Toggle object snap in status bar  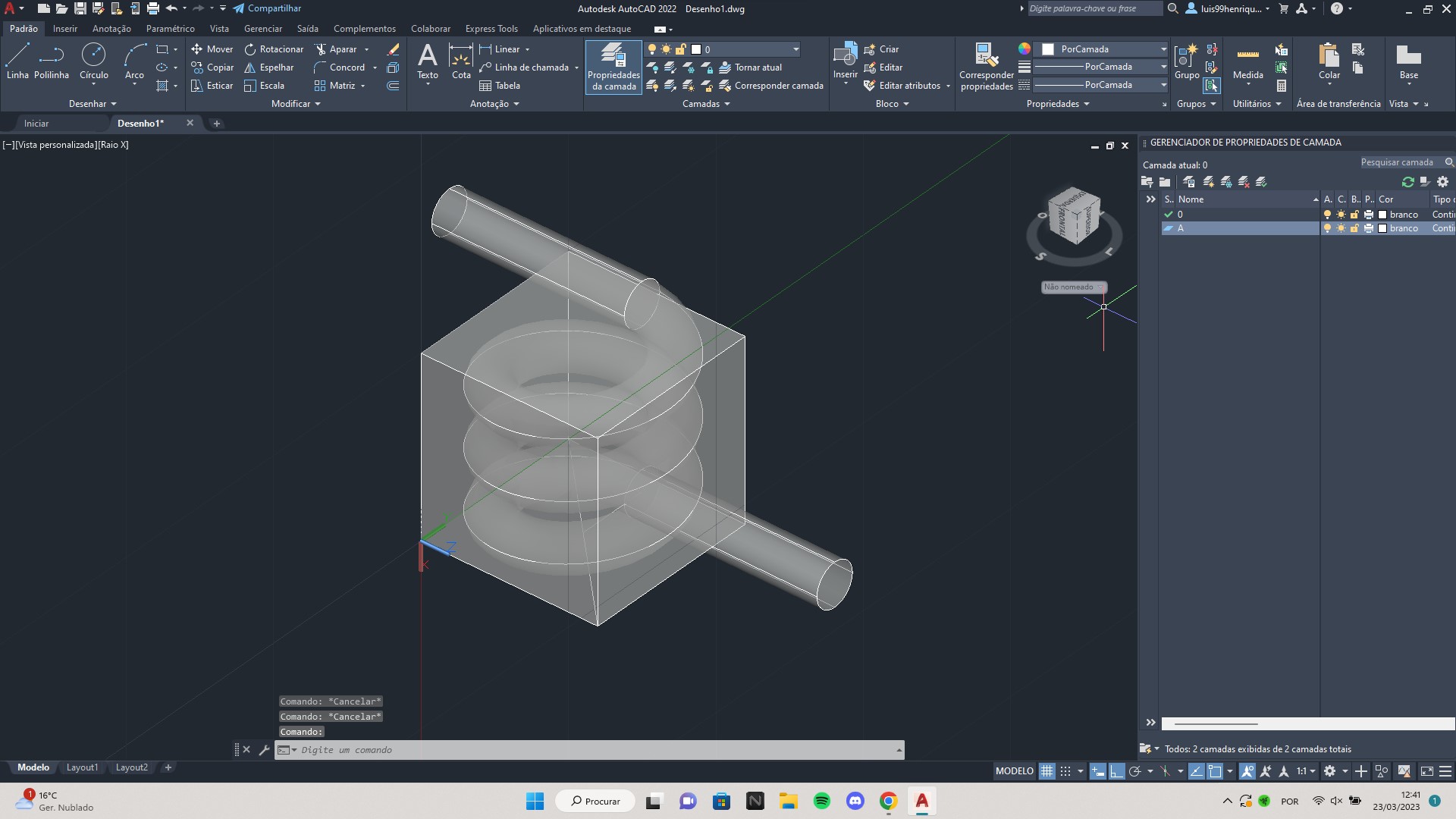[x=1215, y=771]
